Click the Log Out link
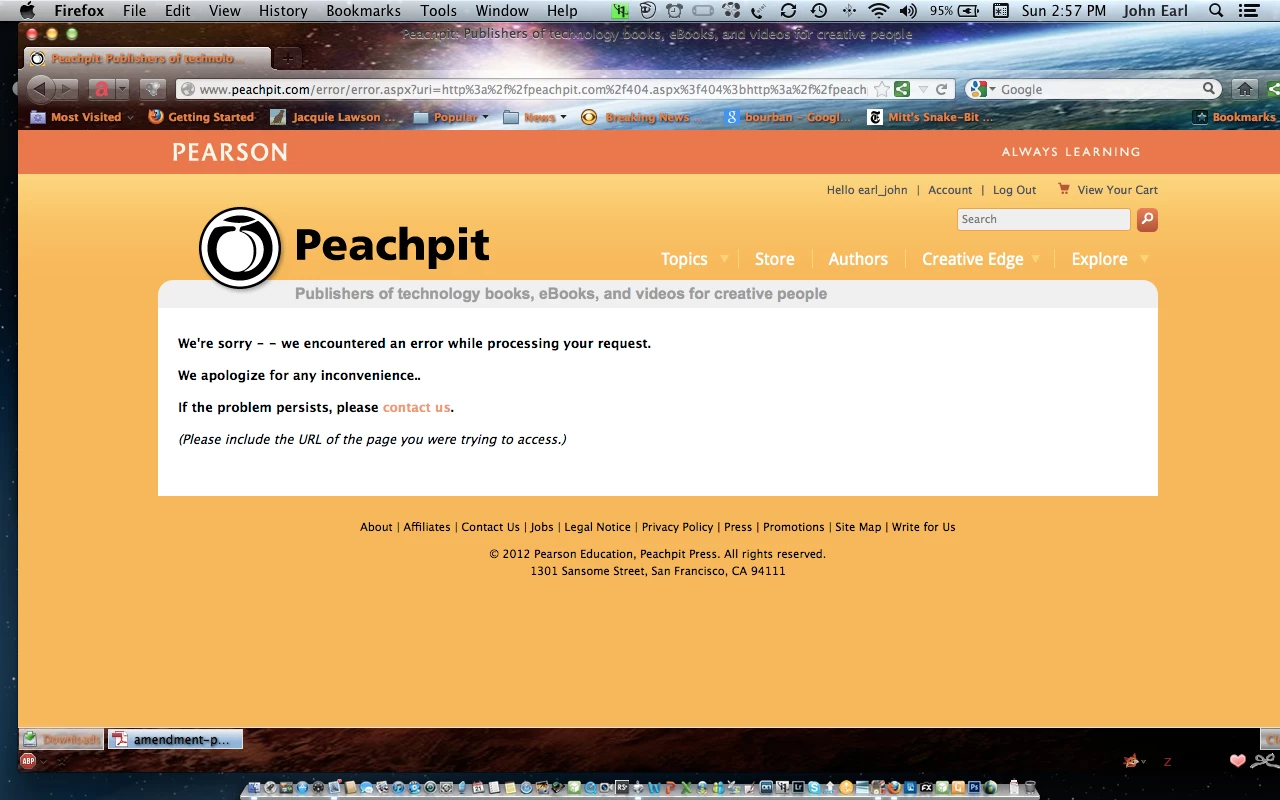 click(1014, 190)
